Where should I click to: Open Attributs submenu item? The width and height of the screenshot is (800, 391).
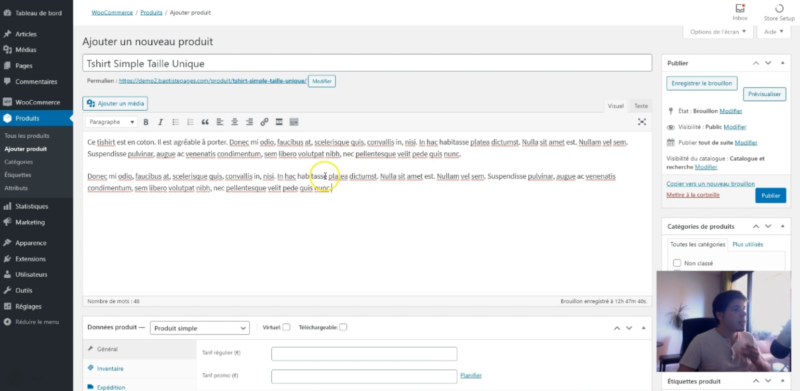point(16,188)
